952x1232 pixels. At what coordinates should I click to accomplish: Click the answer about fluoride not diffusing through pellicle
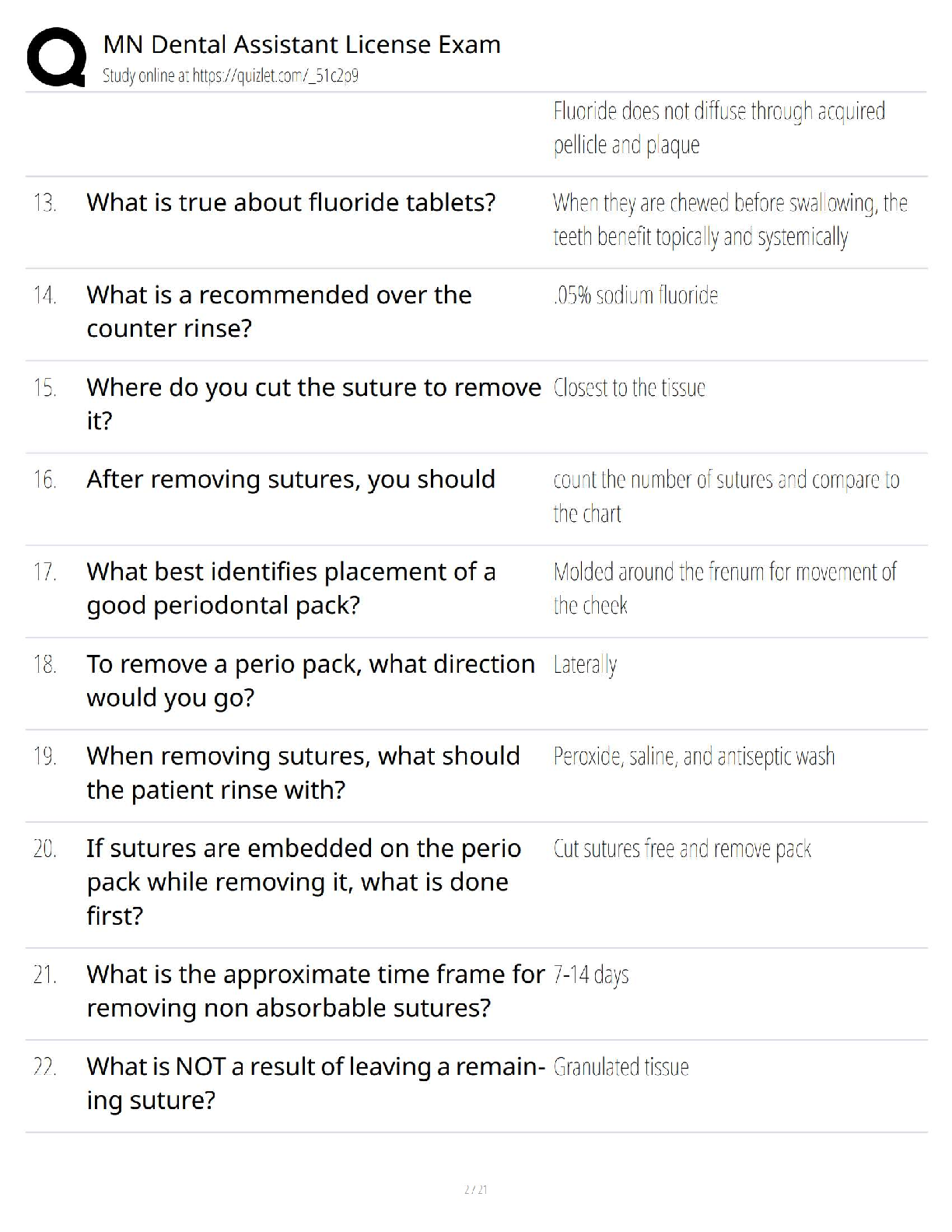tap(719, 128)
